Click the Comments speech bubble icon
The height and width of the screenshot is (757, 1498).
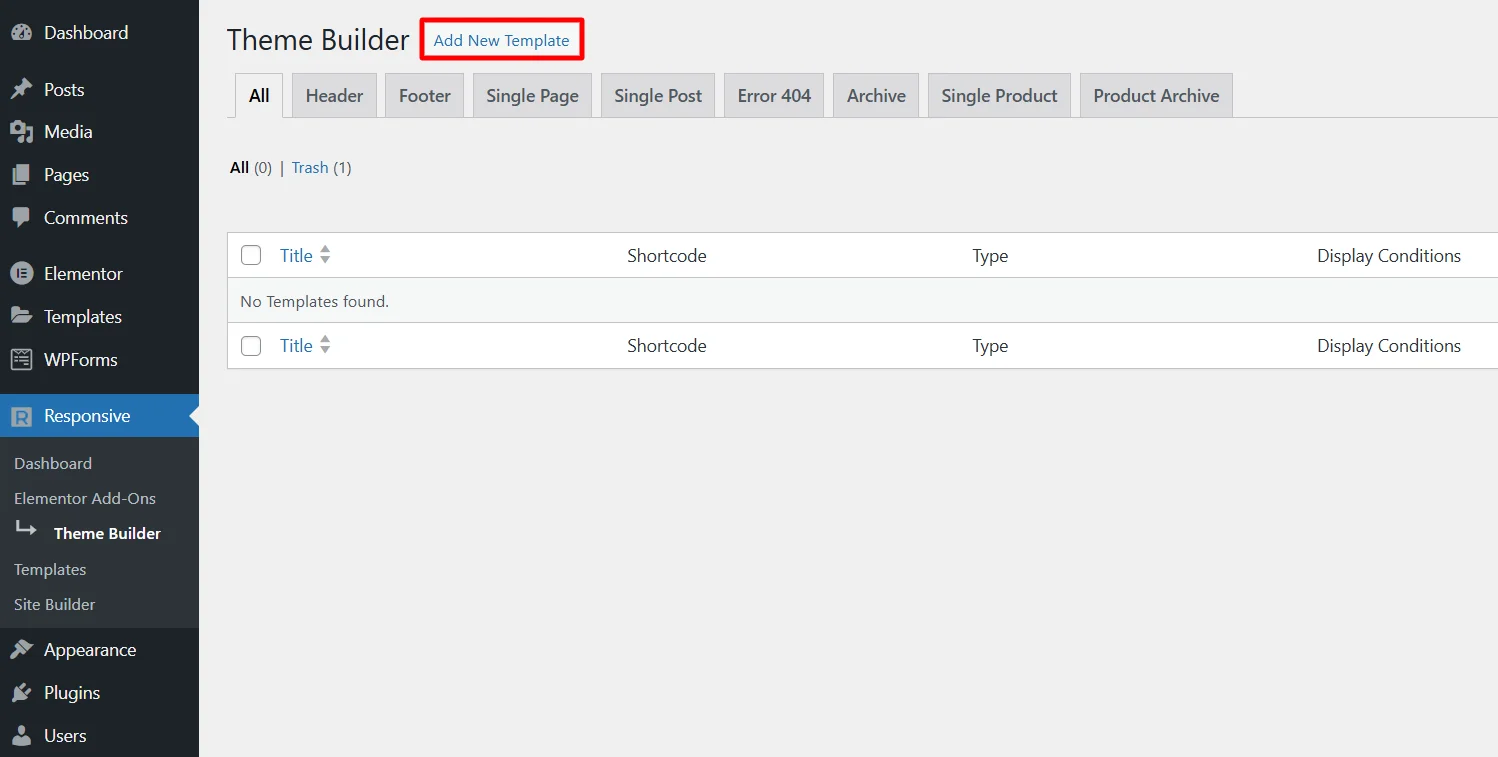click(21, 218)
